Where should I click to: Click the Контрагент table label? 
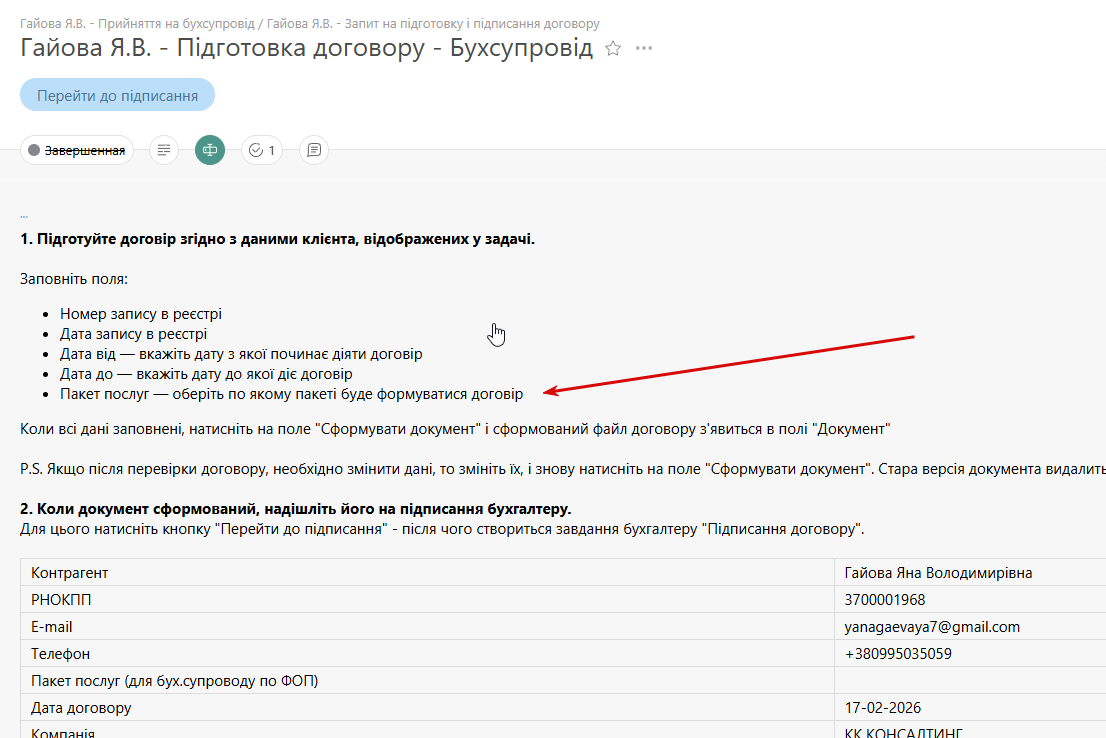click(69, 573)
